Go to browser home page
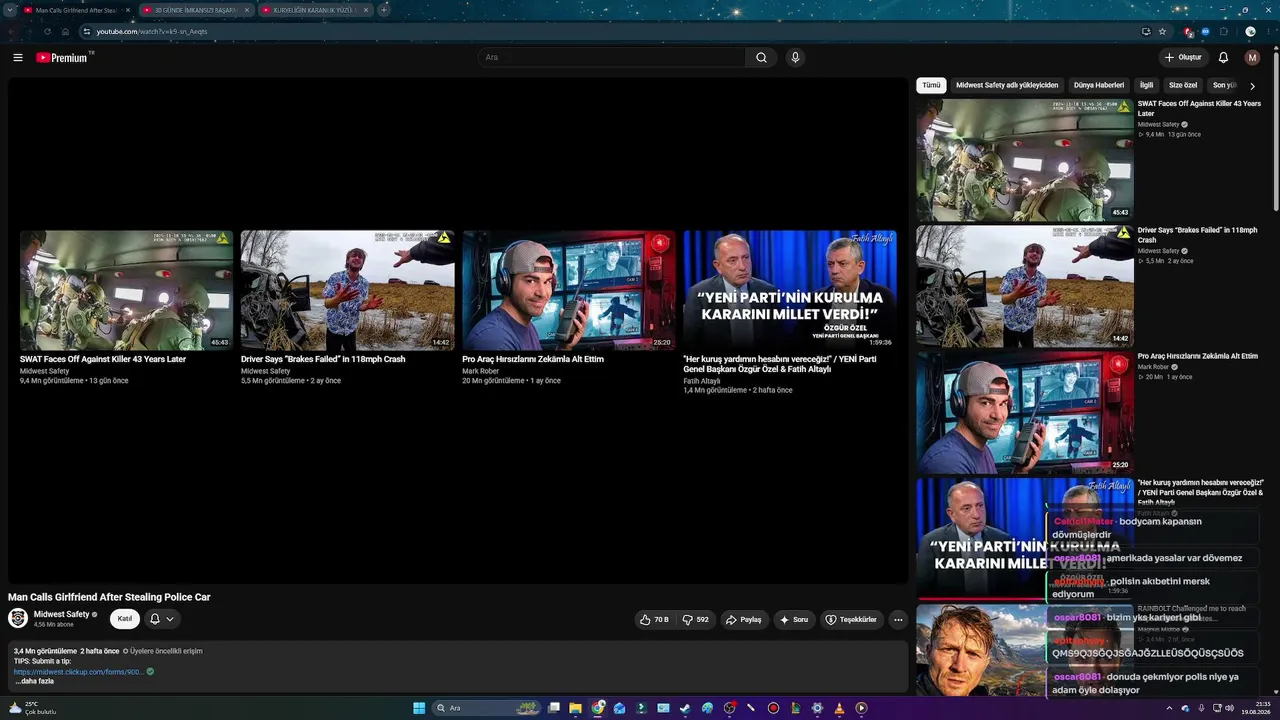 (x=66, y=31)
